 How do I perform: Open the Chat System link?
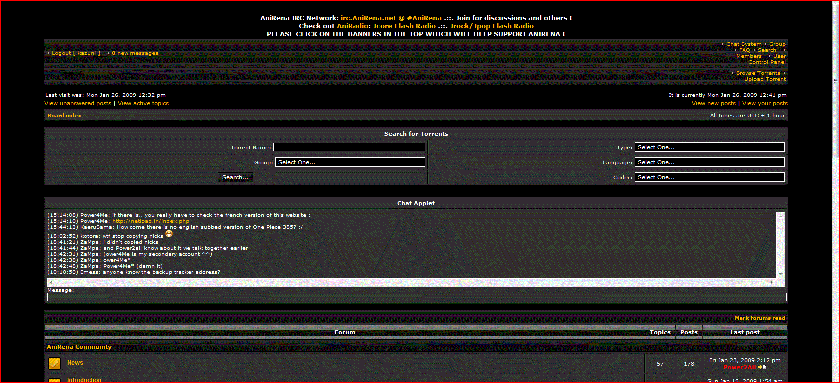(744, 44)
